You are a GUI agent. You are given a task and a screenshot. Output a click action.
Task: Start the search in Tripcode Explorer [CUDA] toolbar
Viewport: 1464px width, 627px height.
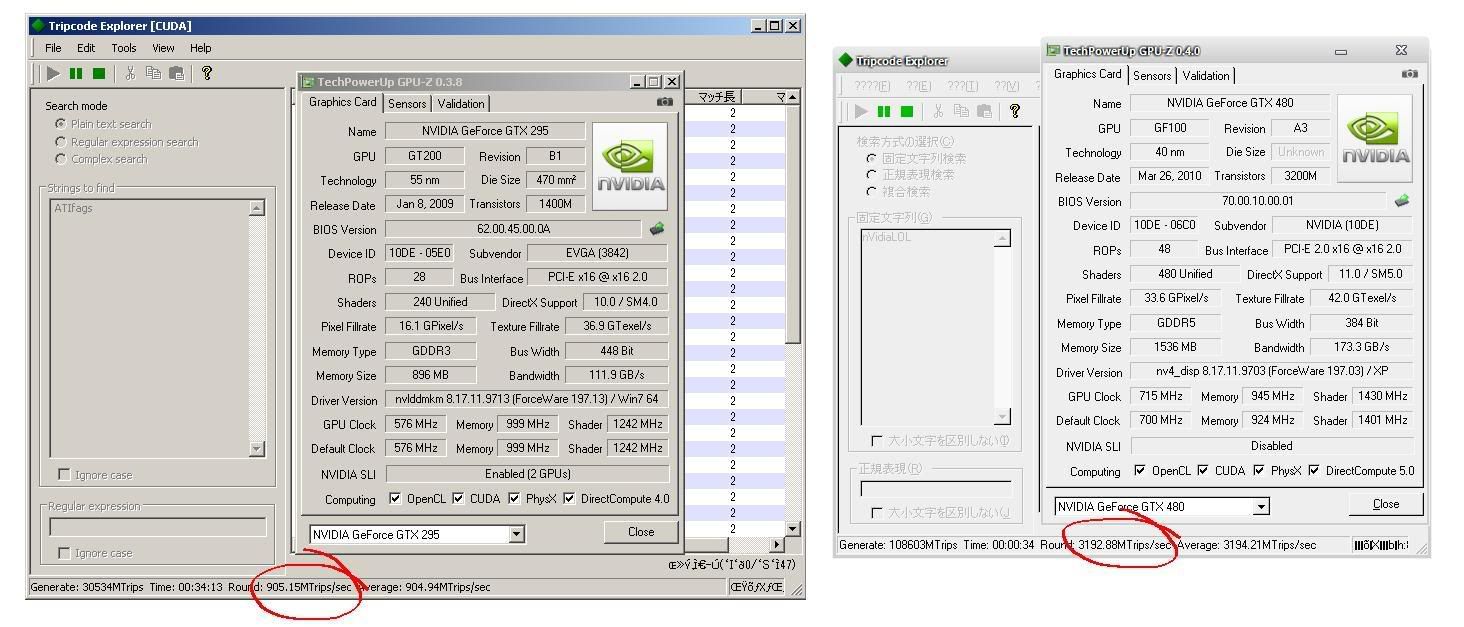click(x=54, y=73)
